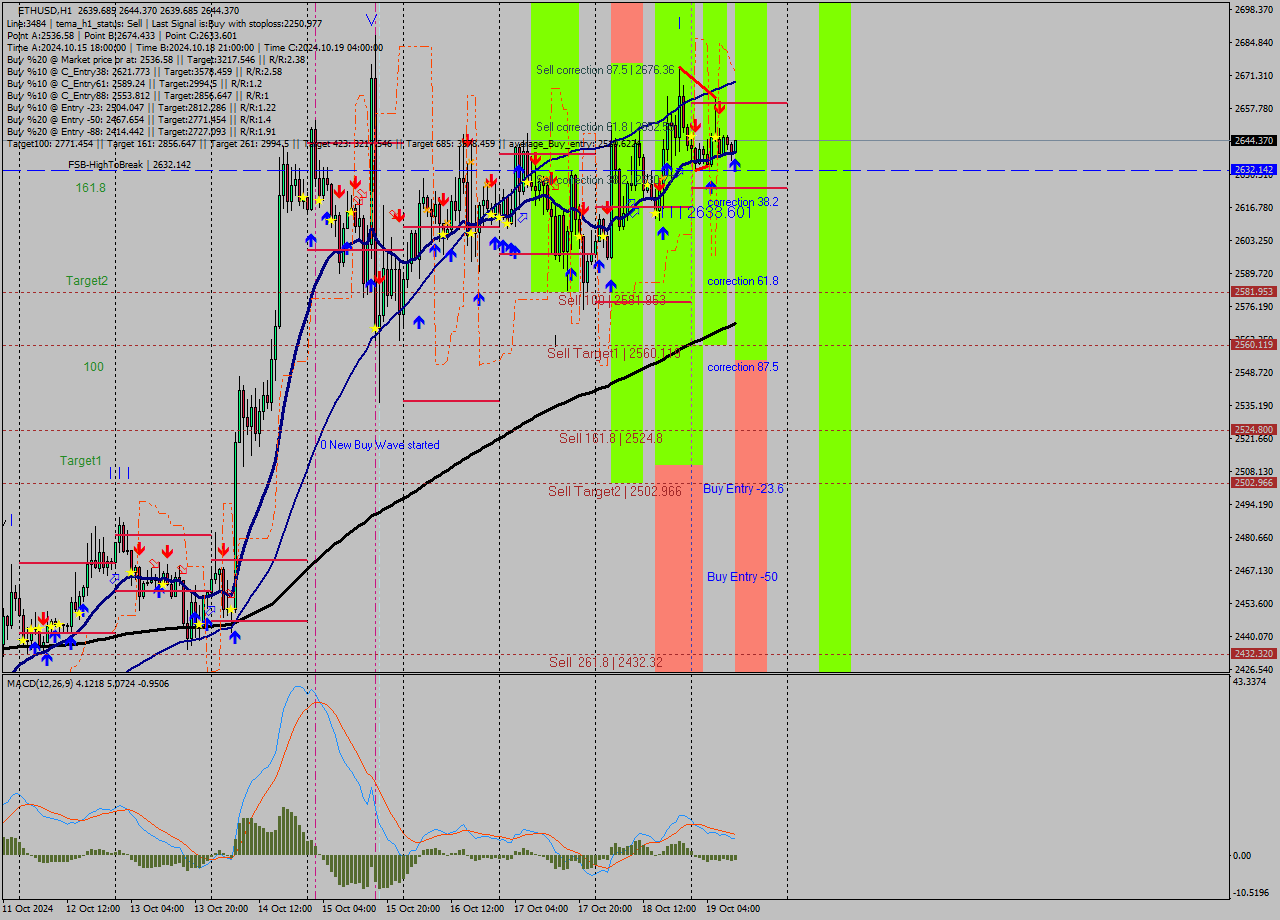Click the 43.3374 MACD scale value
Screen dimensions: 1280x920
click(x=1250, y=682)
